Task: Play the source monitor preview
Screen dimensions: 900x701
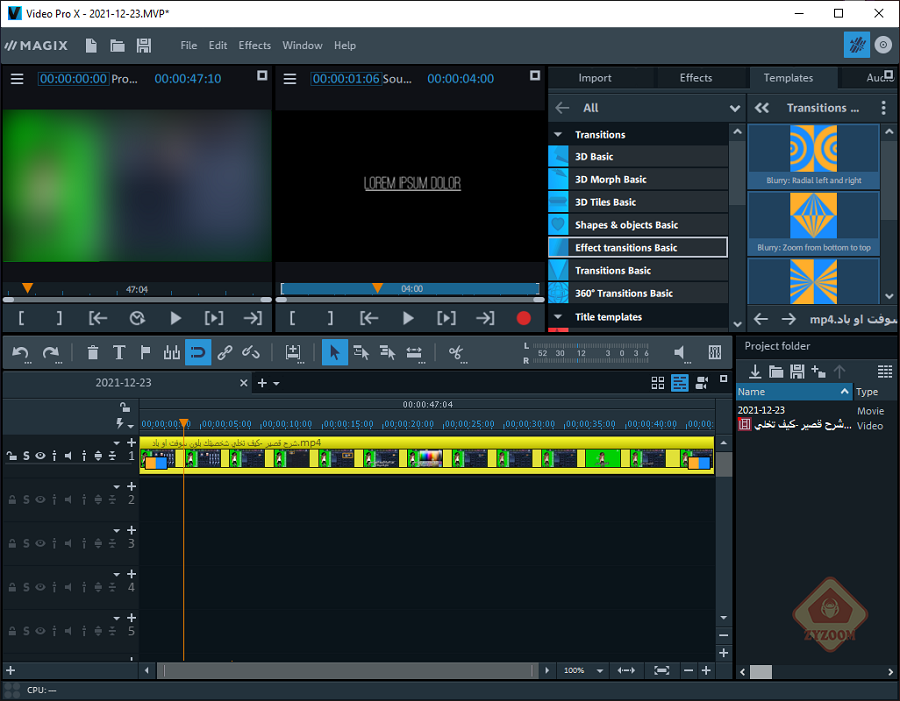Action: tap(408, 318)
